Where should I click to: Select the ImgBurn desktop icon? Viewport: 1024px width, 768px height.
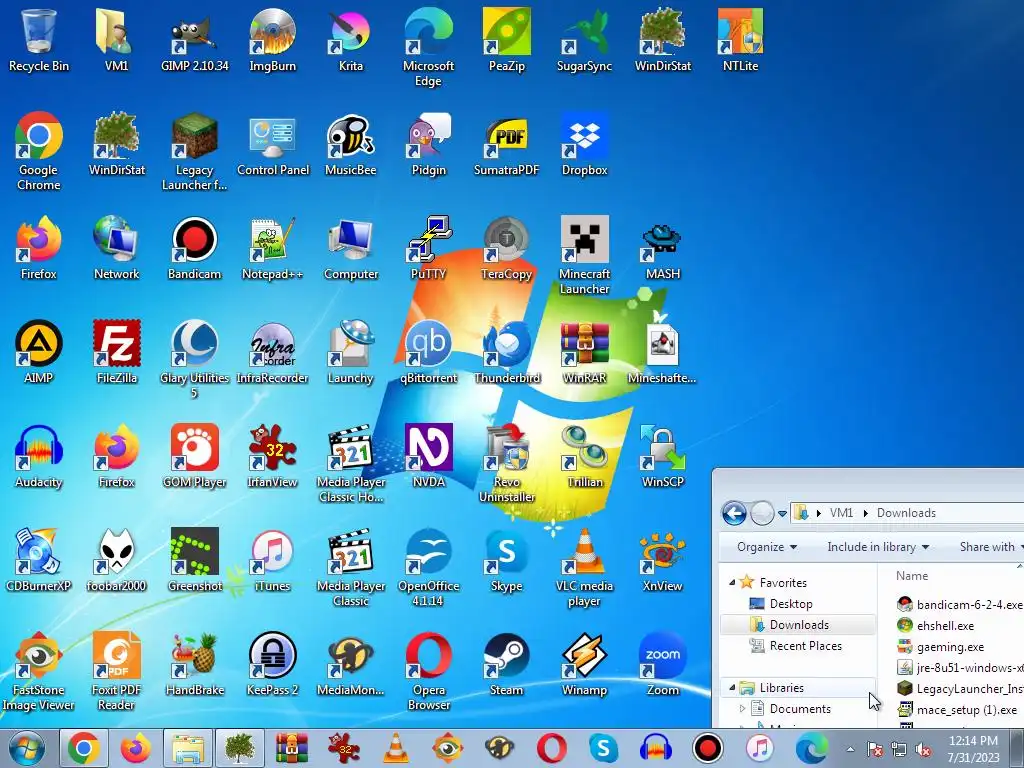(x=272, y=39)
